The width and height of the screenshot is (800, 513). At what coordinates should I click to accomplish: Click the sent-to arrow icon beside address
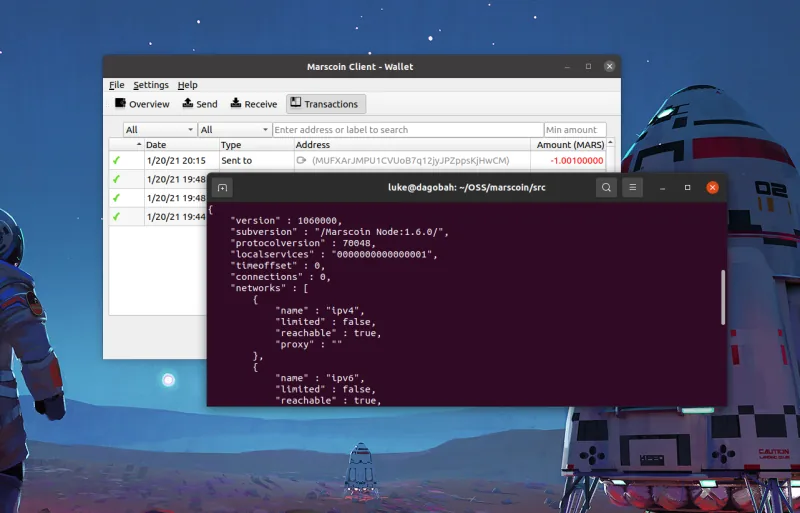pos(301,160)
